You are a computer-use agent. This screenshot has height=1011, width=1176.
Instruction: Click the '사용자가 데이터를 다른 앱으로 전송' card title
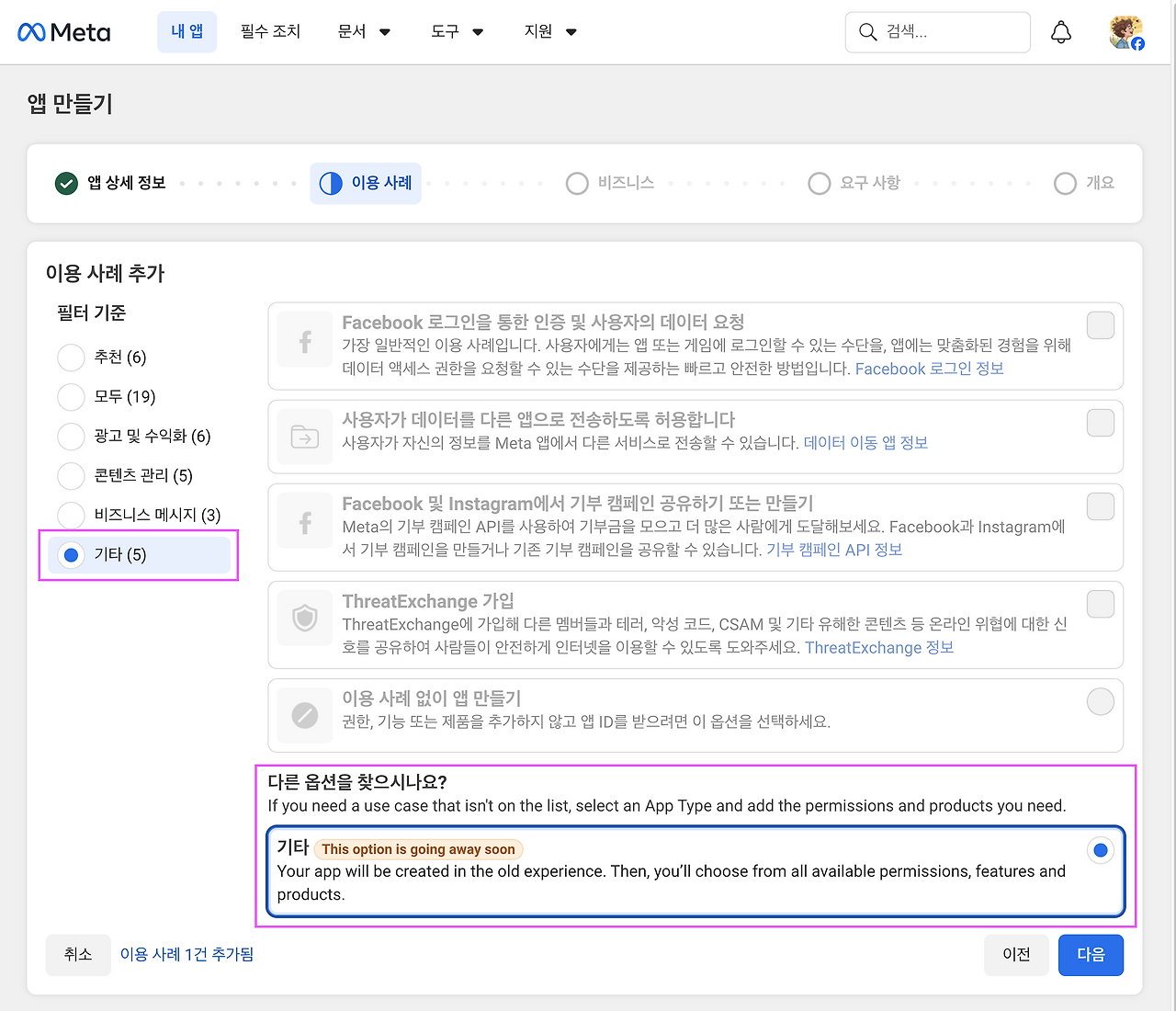tap(538, 420)
